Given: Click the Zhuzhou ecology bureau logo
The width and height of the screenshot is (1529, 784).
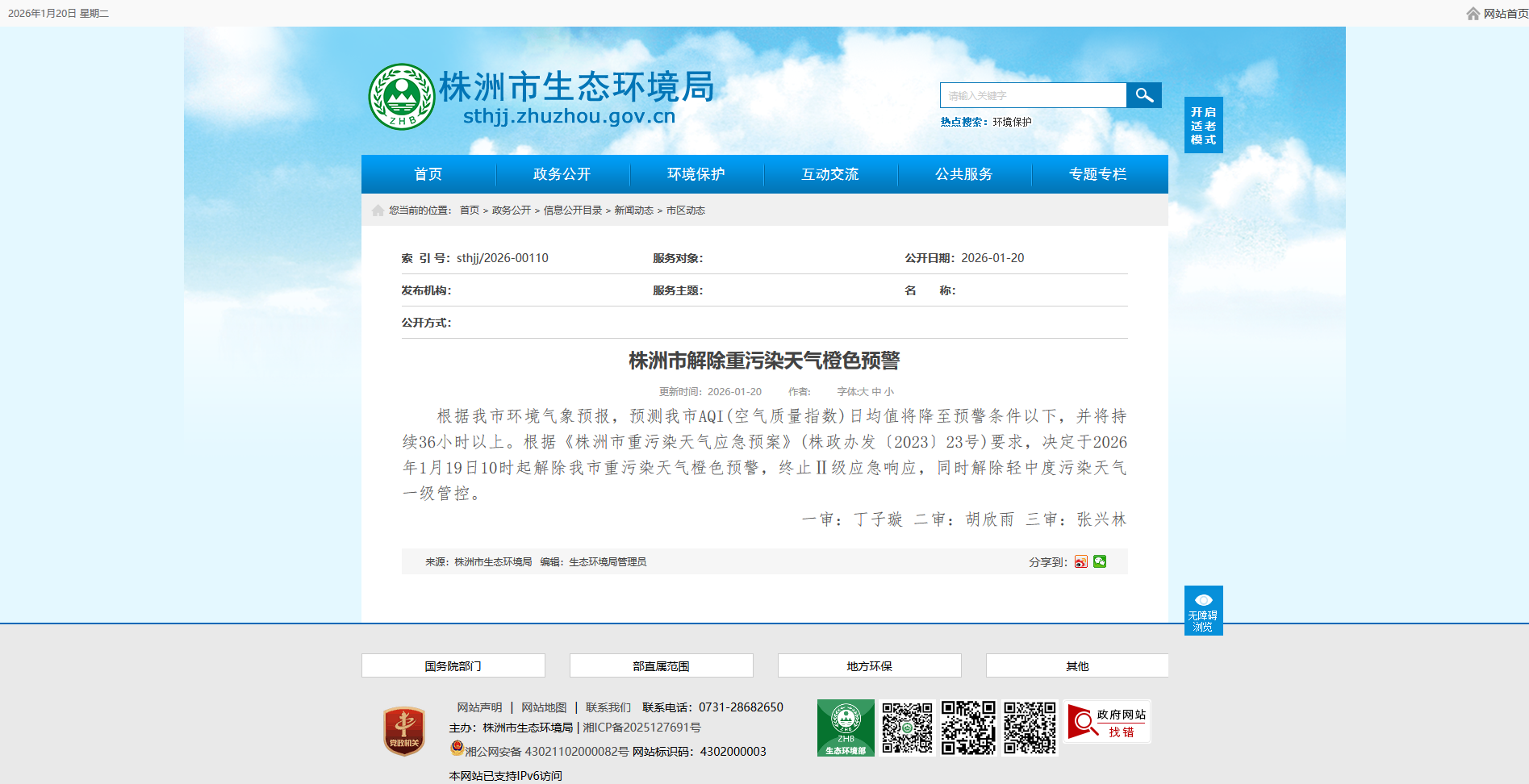Looking at the screenshot, I should (x=402, y=97).
